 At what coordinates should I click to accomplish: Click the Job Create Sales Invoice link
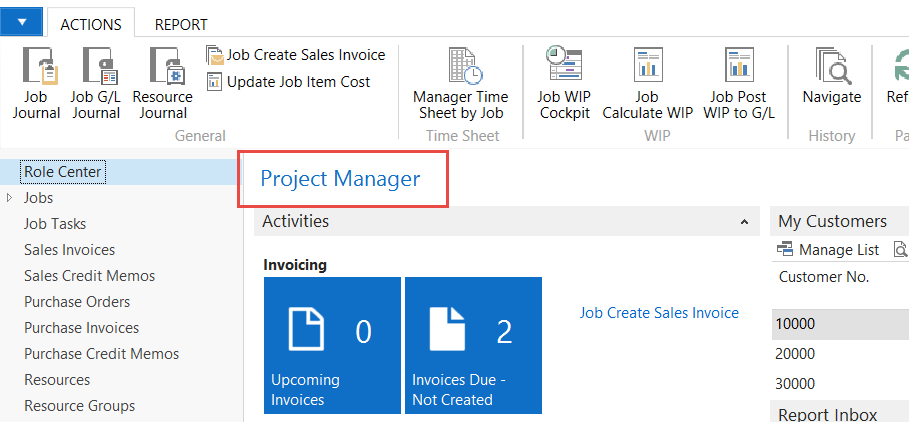659,313
